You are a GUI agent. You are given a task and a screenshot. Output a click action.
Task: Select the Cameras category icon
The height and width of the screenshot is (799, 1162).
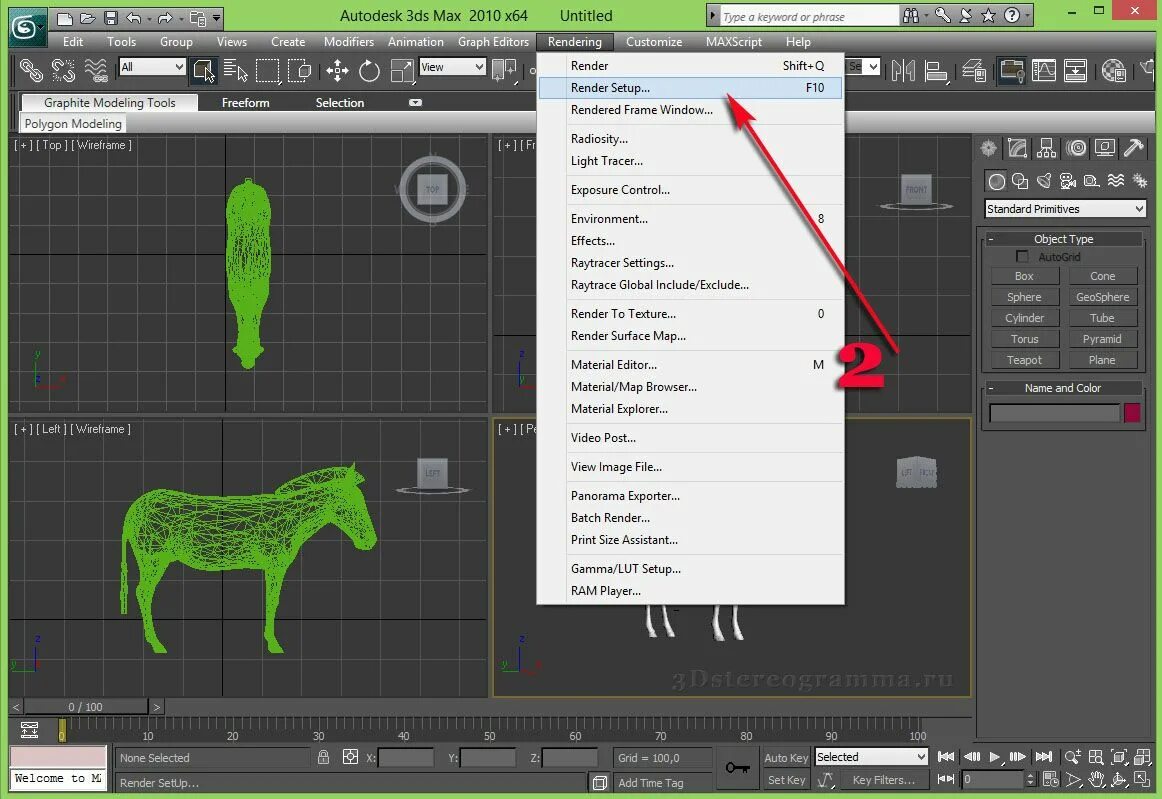[x=1068, y=181]
